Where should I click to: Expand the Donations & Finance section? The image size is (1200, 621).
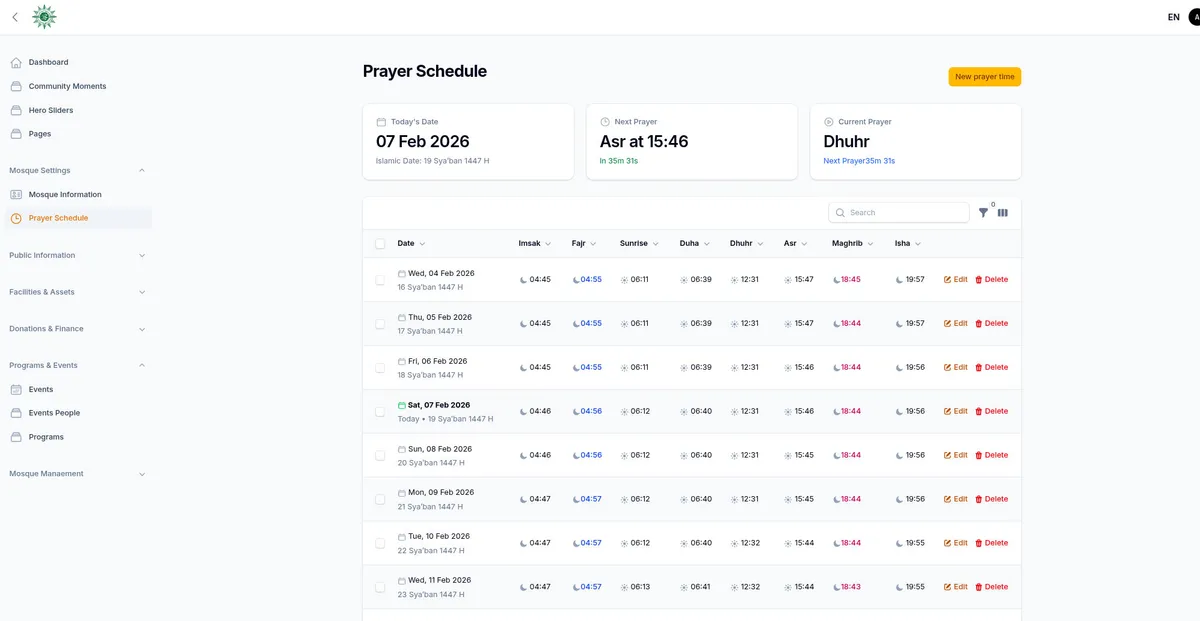click(x=141, y=329)
